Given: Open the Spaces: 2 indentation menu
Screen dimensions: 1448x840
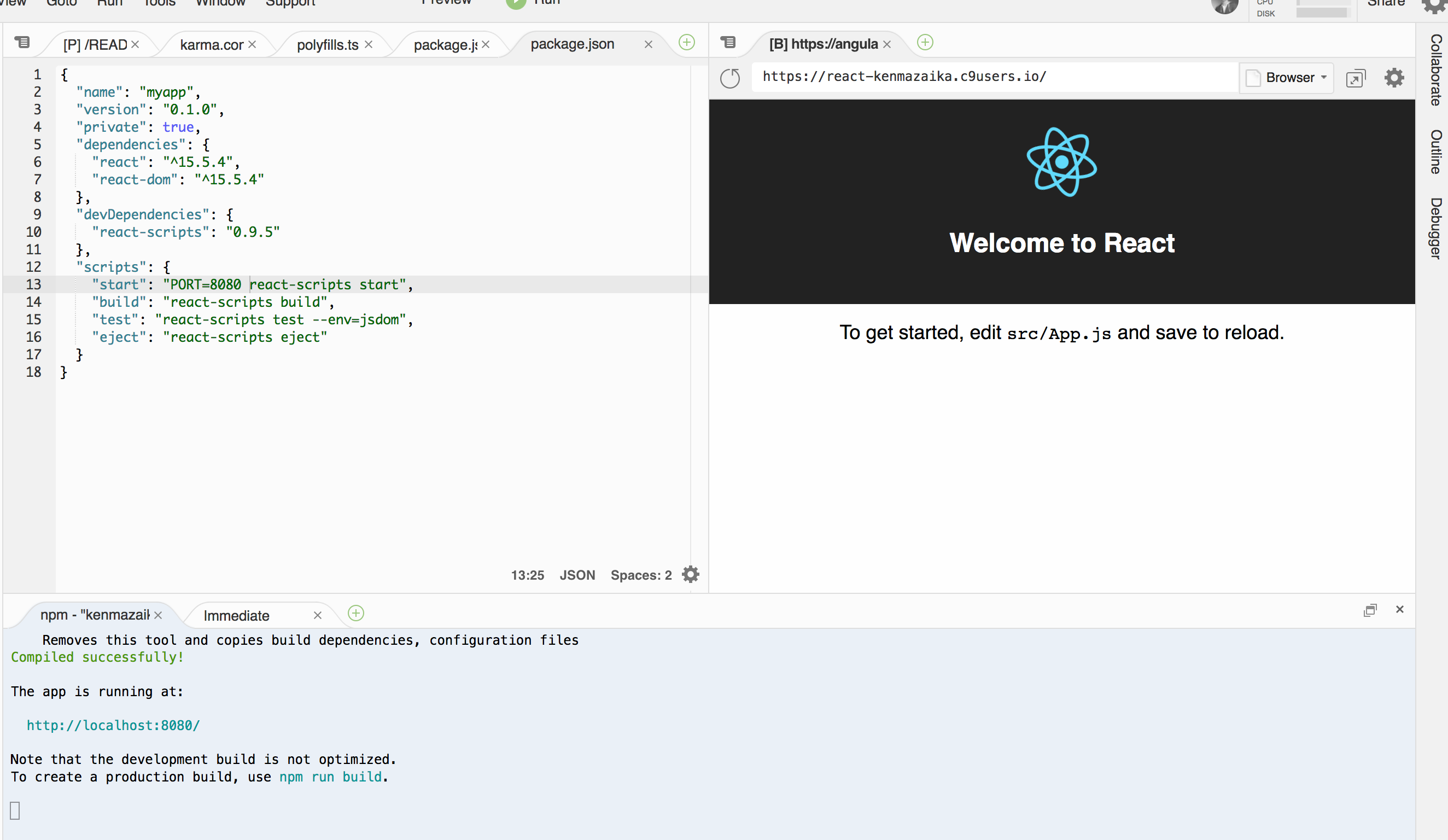Looking at the screenshot, I should [641, 575].
